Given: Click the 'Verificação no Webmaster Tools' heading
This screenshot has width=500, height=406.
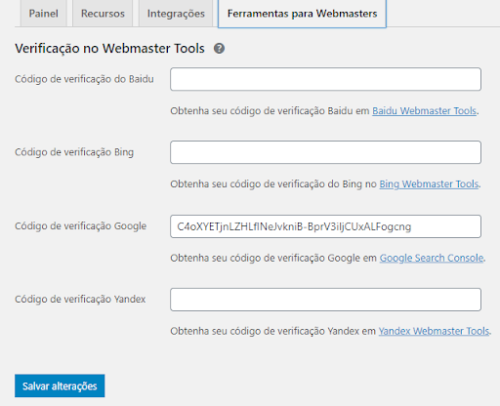Looking at the screenshot, I should coord(110,49).
